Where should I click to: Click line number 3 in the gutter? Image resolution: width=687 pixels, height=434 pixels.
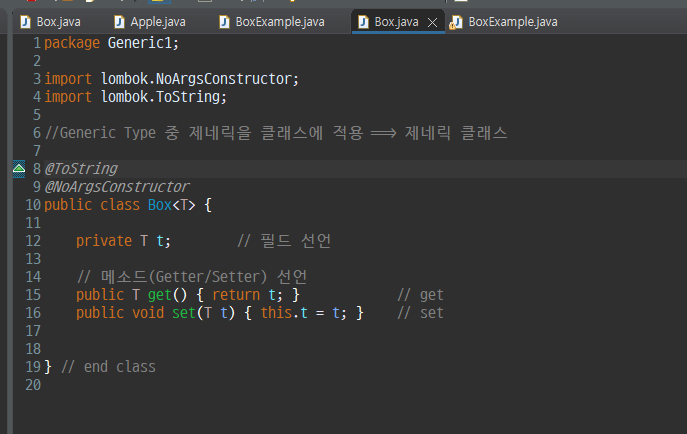coord(37,79)
